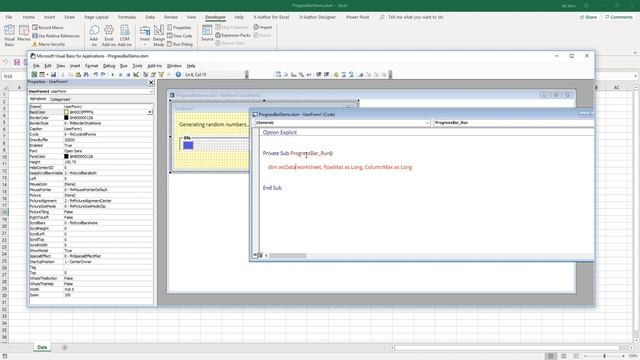Select the Data worksheet tab
This screenshot has width=640, height=360.
click(42, 347)
